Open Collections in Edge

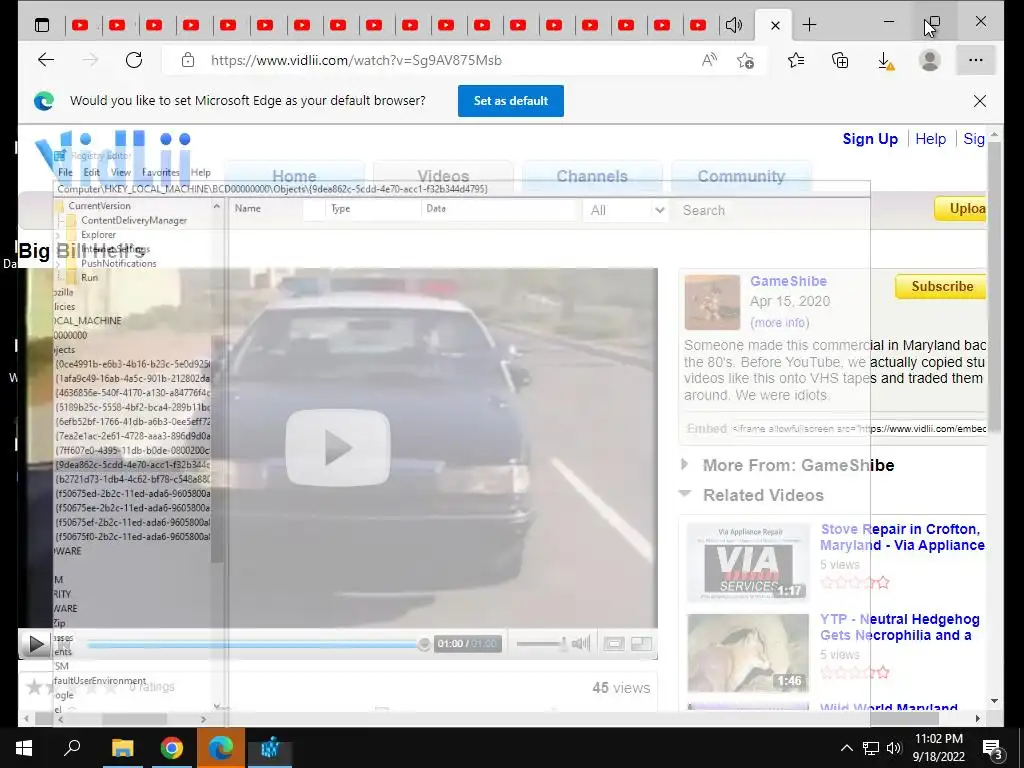pos(840,60)
